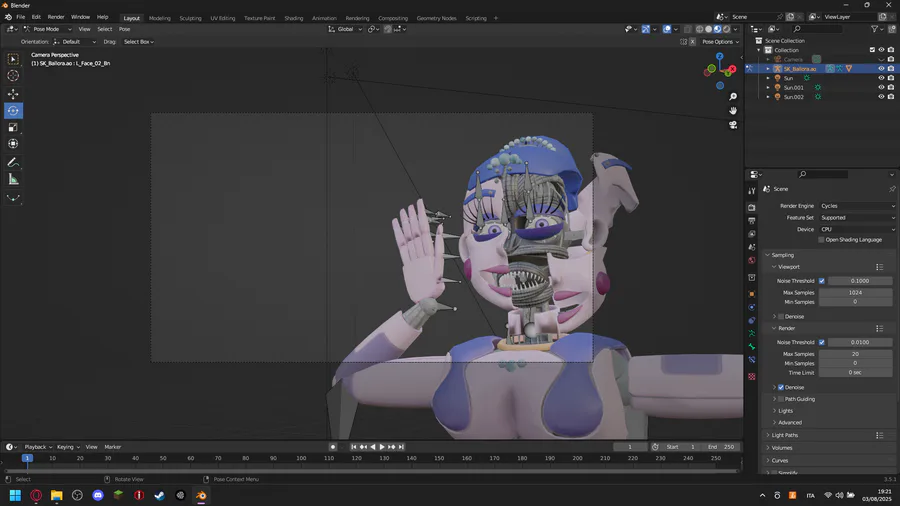Open the View Layer properties tab
The image size is (900, 506).
point(752,233)
